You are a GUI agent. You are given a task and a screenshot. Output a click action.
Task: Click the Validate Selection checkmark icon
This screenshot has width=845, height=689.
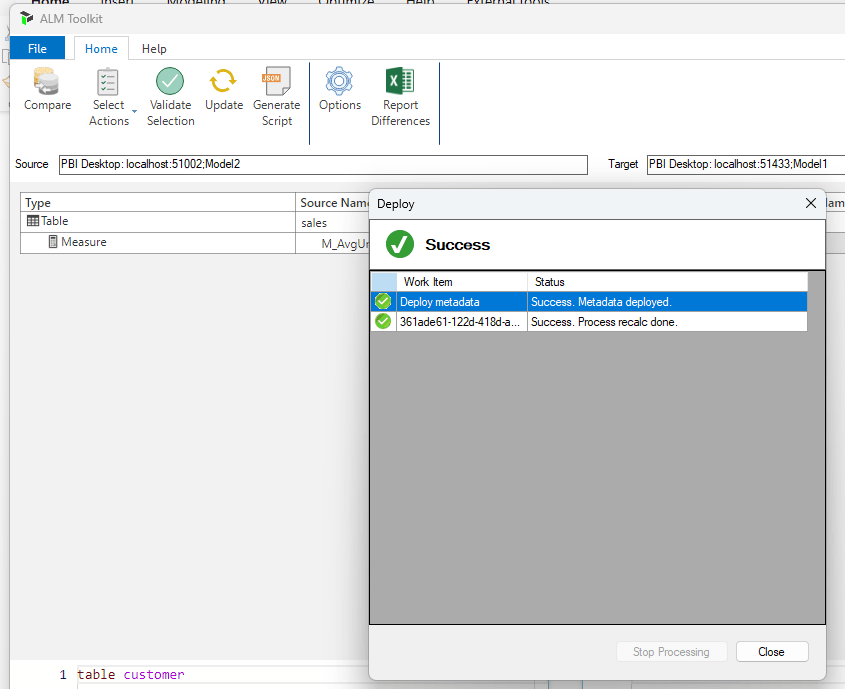point(170,82)
